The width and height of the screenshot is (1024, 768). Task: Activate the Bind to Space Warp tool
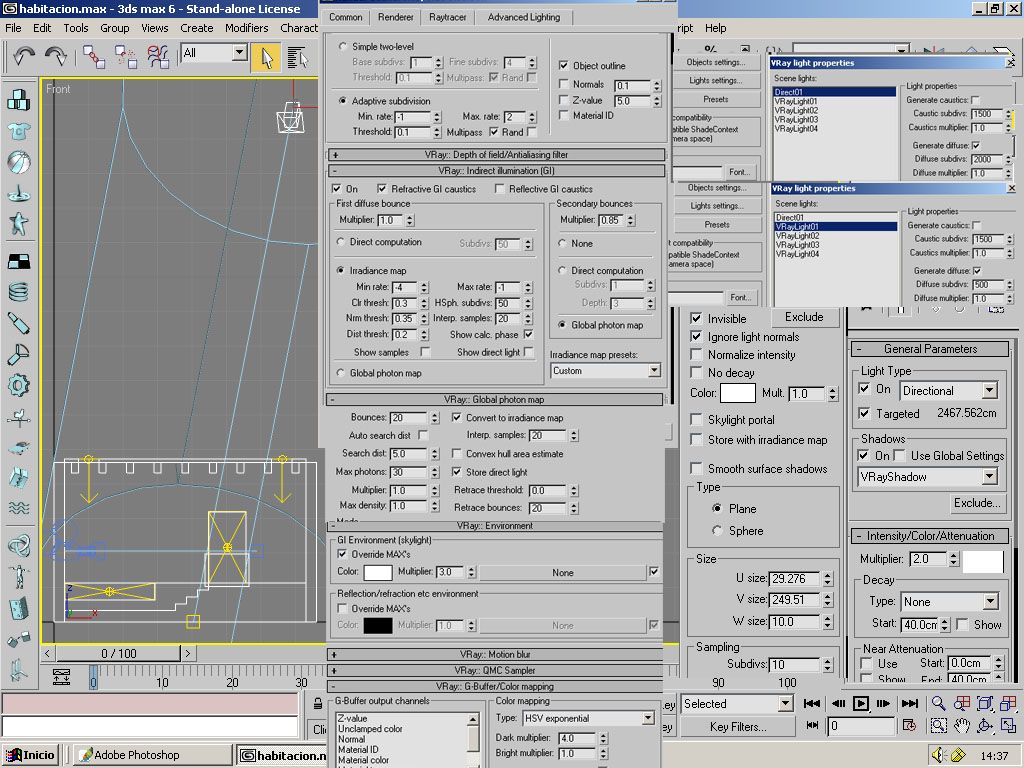pyautogui.click(x=158, y=57)
